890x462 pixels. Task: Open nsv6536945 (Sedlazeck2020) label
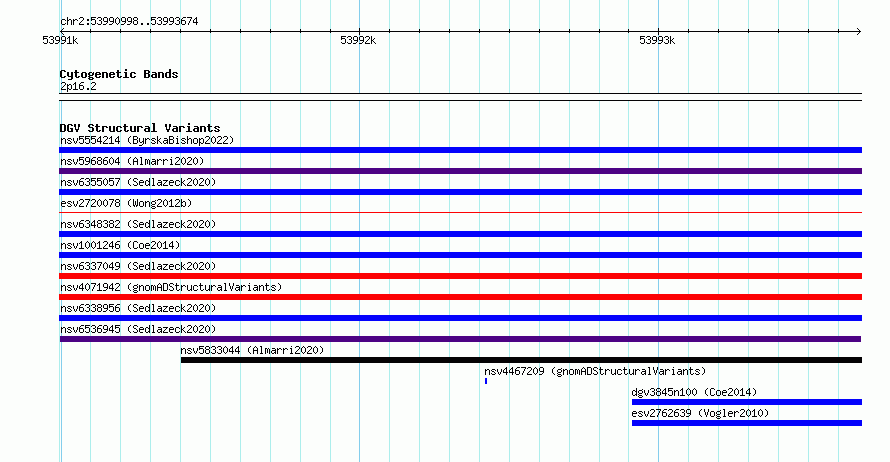coord(138,329)
